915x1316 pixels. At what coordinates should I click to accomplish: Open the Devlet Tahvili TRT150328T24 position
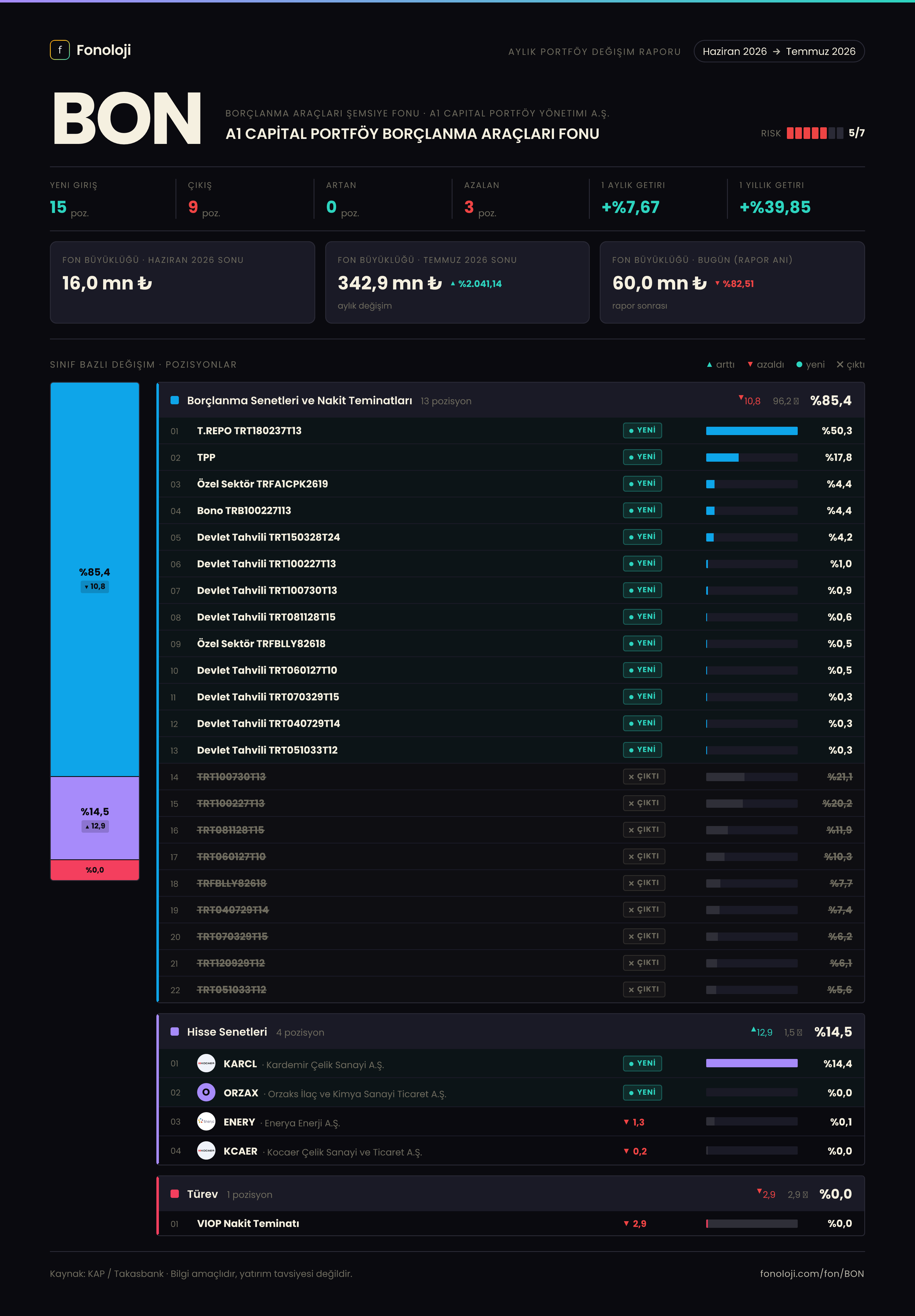coord(511,537)
